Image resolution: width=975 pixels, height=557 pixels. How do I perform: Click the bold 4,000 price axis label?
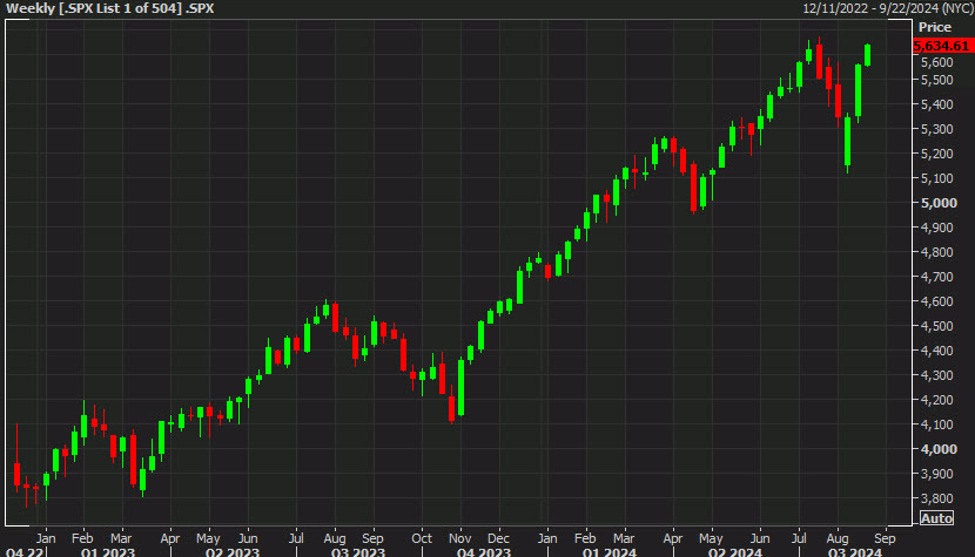point(938,449)
